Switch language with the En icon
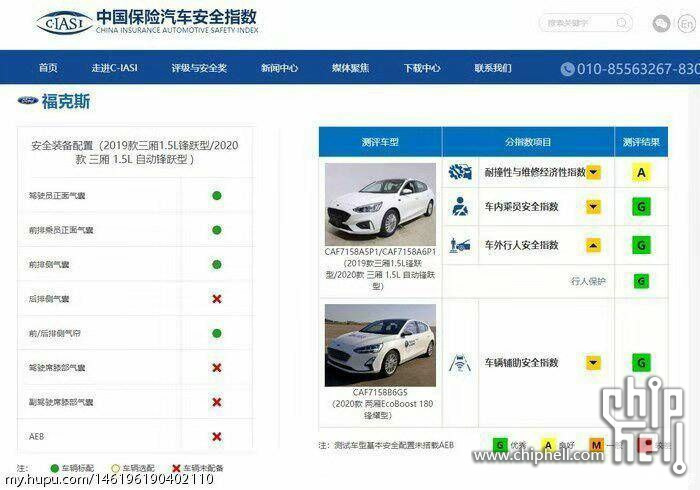Image resolution: width=700 pixels, height=490 pixels. coord(687,23)
